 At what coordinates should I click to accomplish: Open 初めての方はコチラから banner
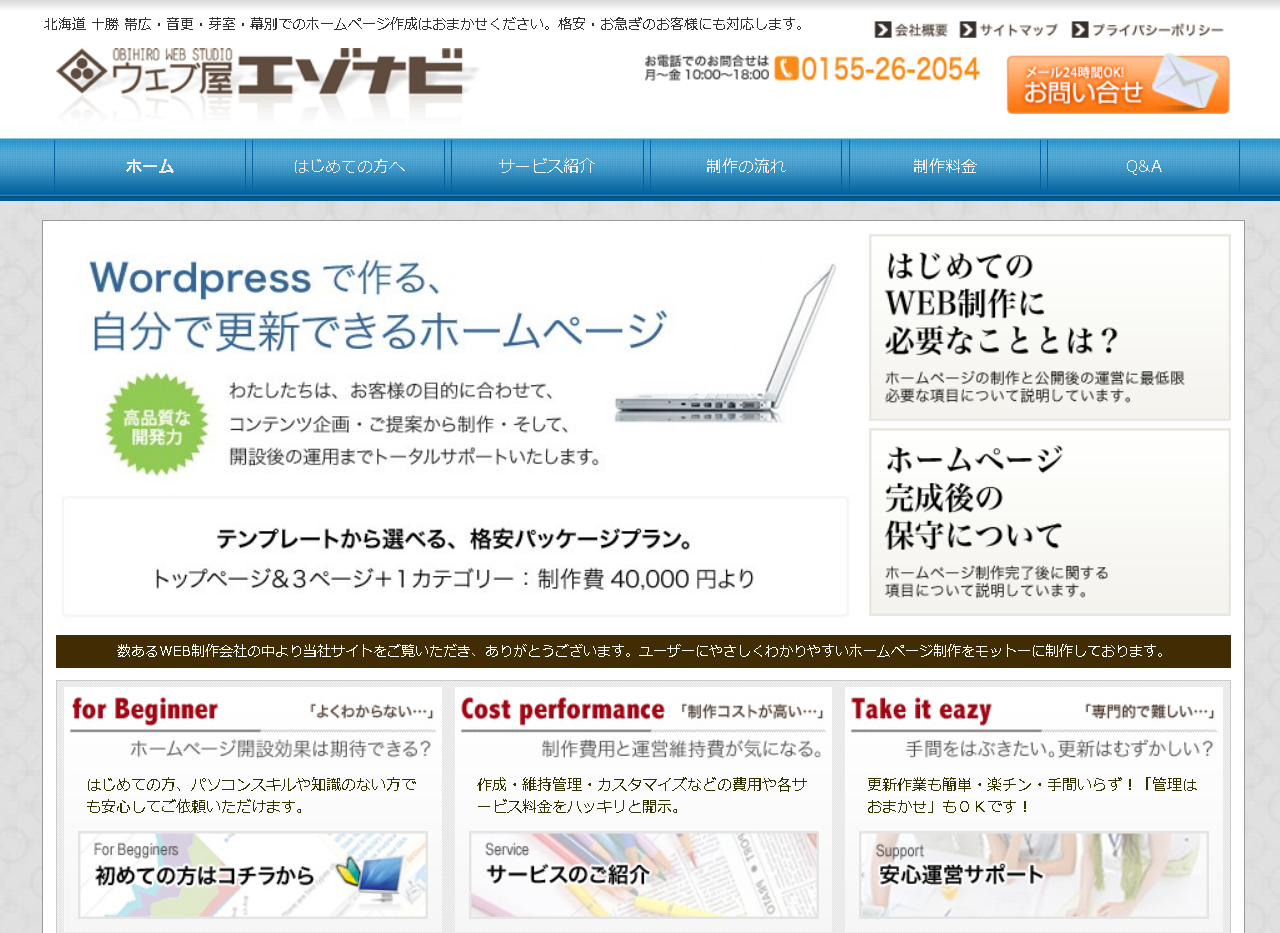(x=253, y=875)
